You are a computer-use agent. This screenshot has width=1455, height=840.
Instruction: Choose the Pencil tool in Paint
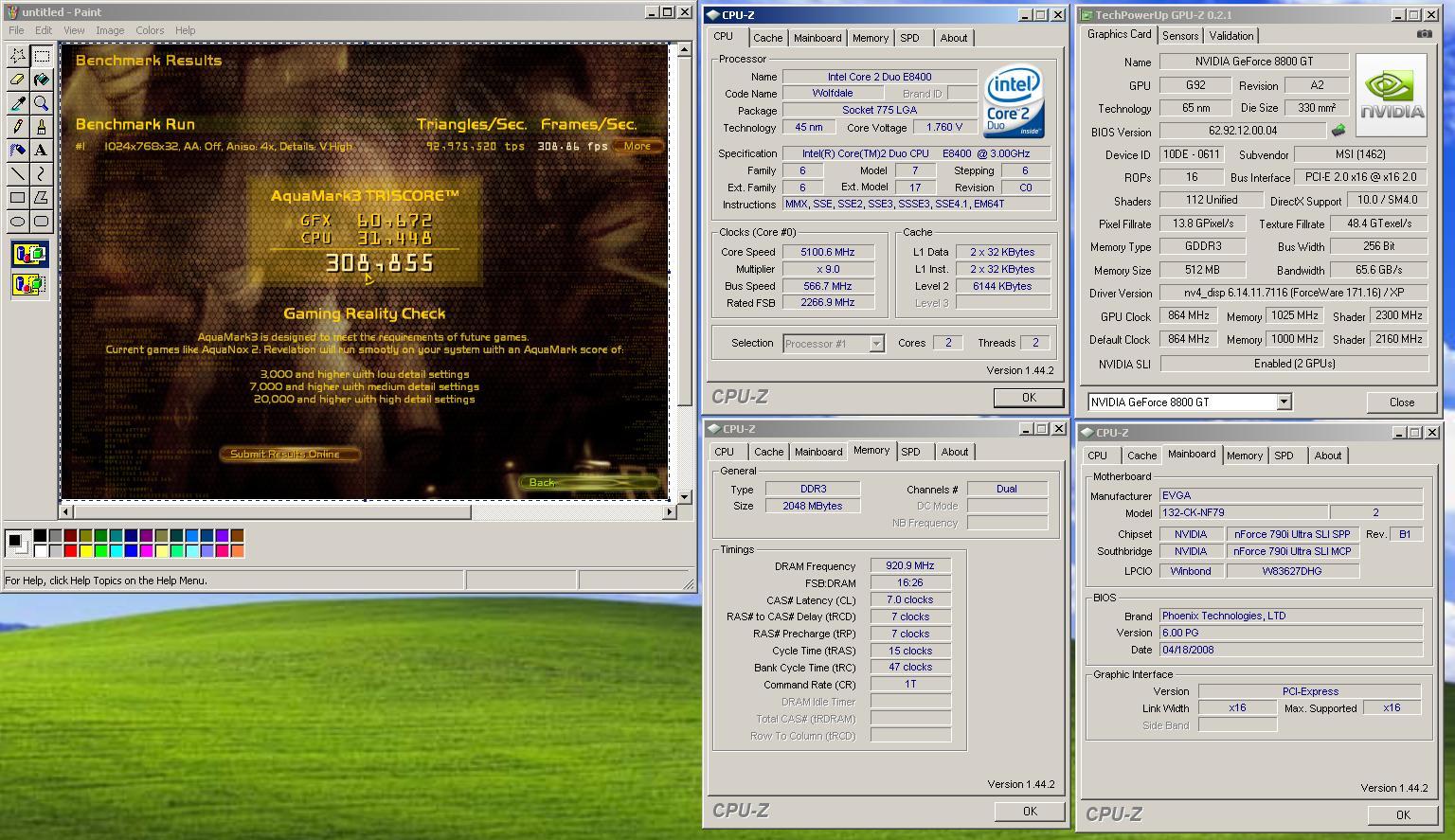tap(17, 127)
